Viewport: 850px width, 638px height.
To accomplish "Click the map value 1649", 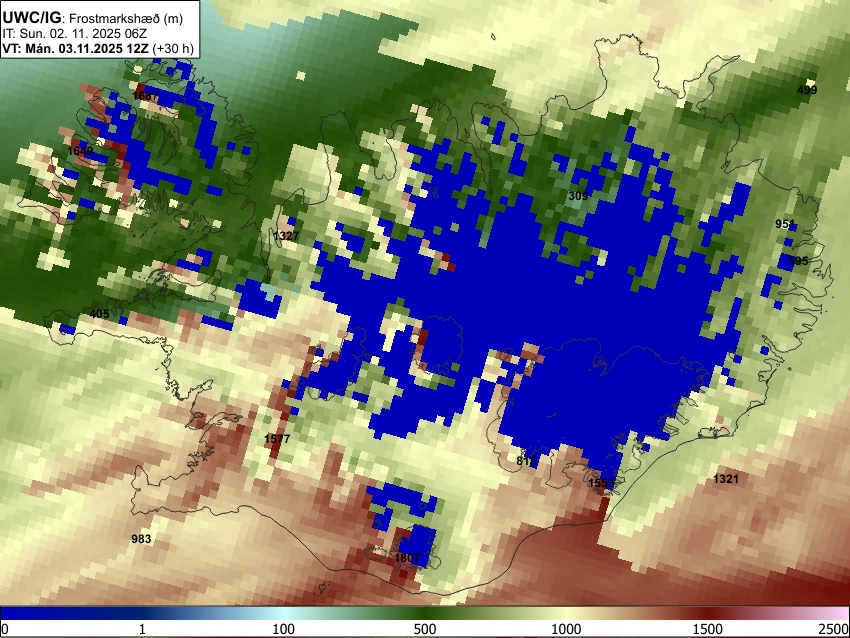I will 80,151.
